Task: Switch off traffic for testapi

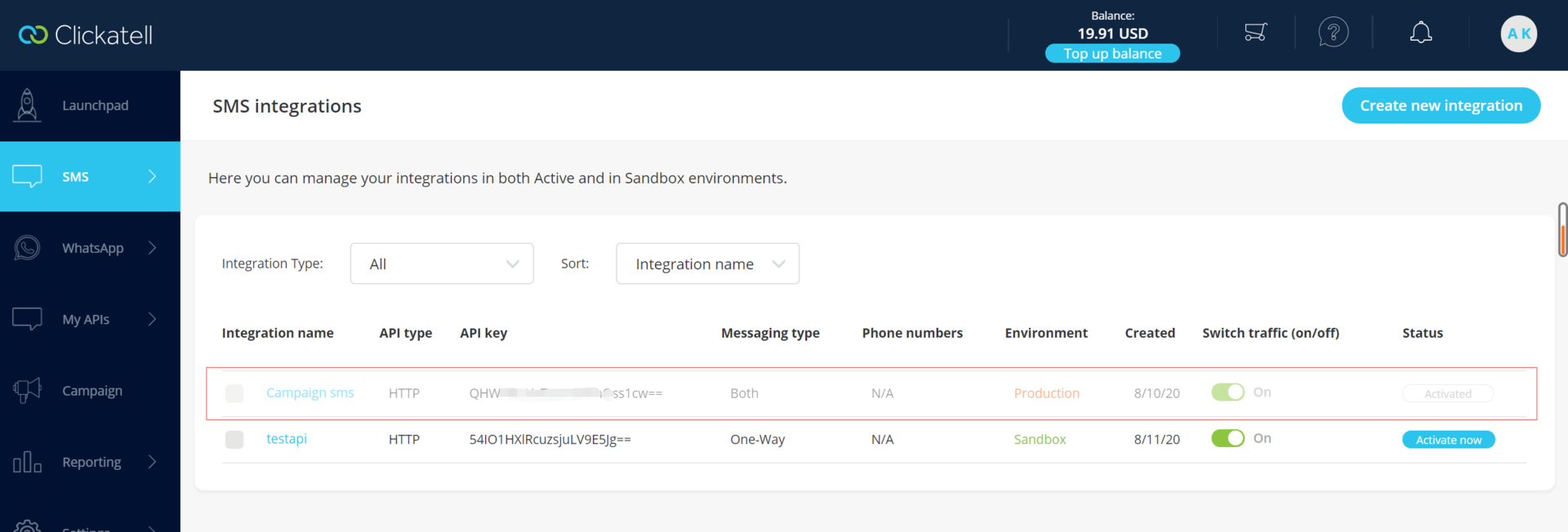Action: [x=1227, y=438]
